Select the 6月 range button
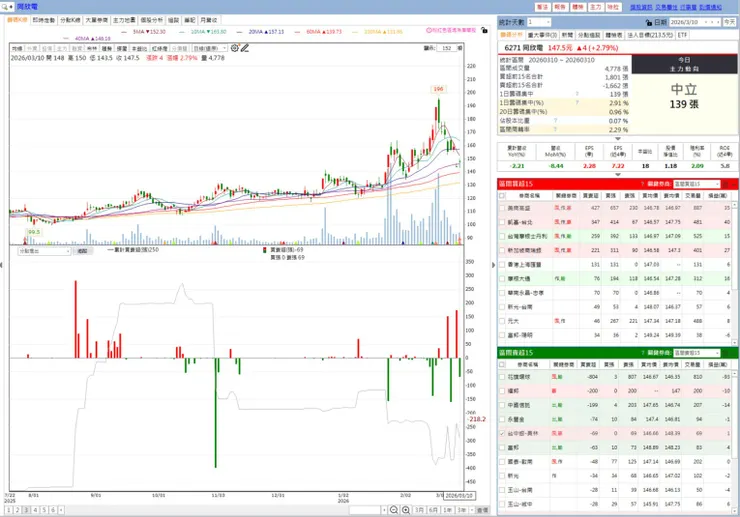Screen dimensions: 740x517 click(433, 510)
